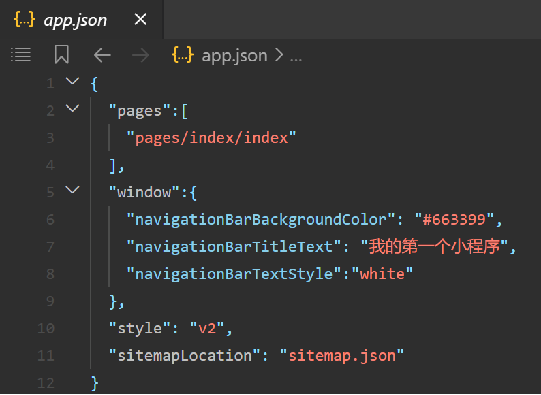The height and width of the screenshot is (395, 541).
Task: Click the JSON file icon on the tab
Action: 24,19
